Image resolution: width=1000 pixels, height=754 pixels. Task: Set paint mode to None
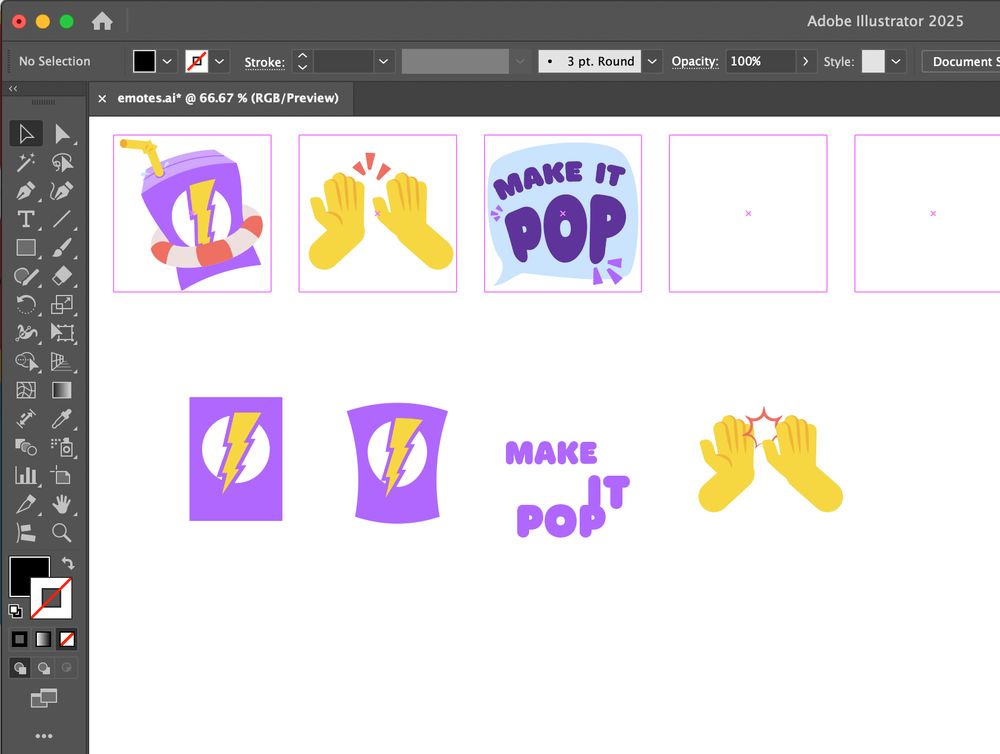coord(66,639)
